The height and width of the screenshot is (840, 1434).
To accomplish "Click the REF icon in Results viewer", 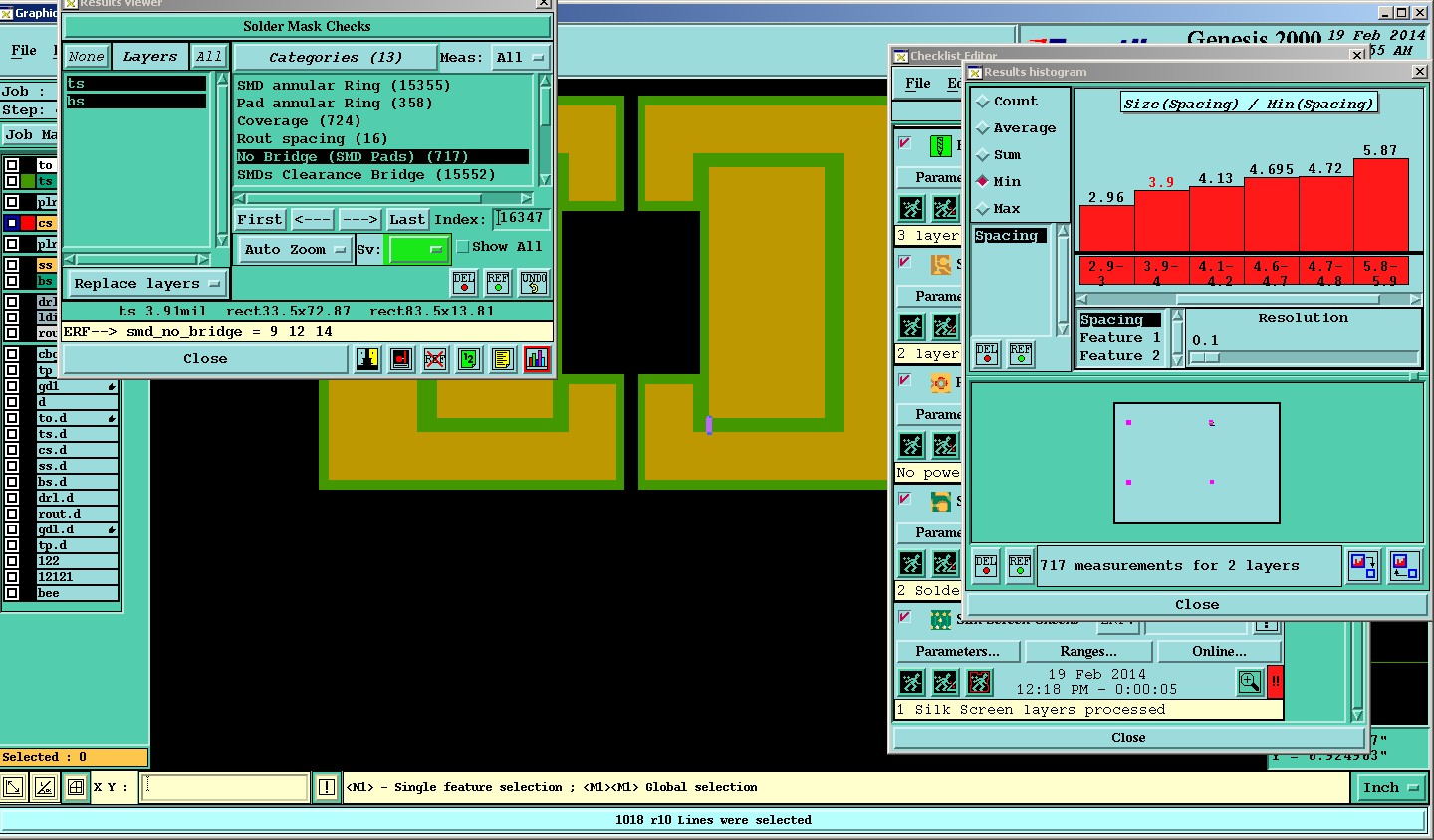I will pyautogui.click(x=498, y=283).
